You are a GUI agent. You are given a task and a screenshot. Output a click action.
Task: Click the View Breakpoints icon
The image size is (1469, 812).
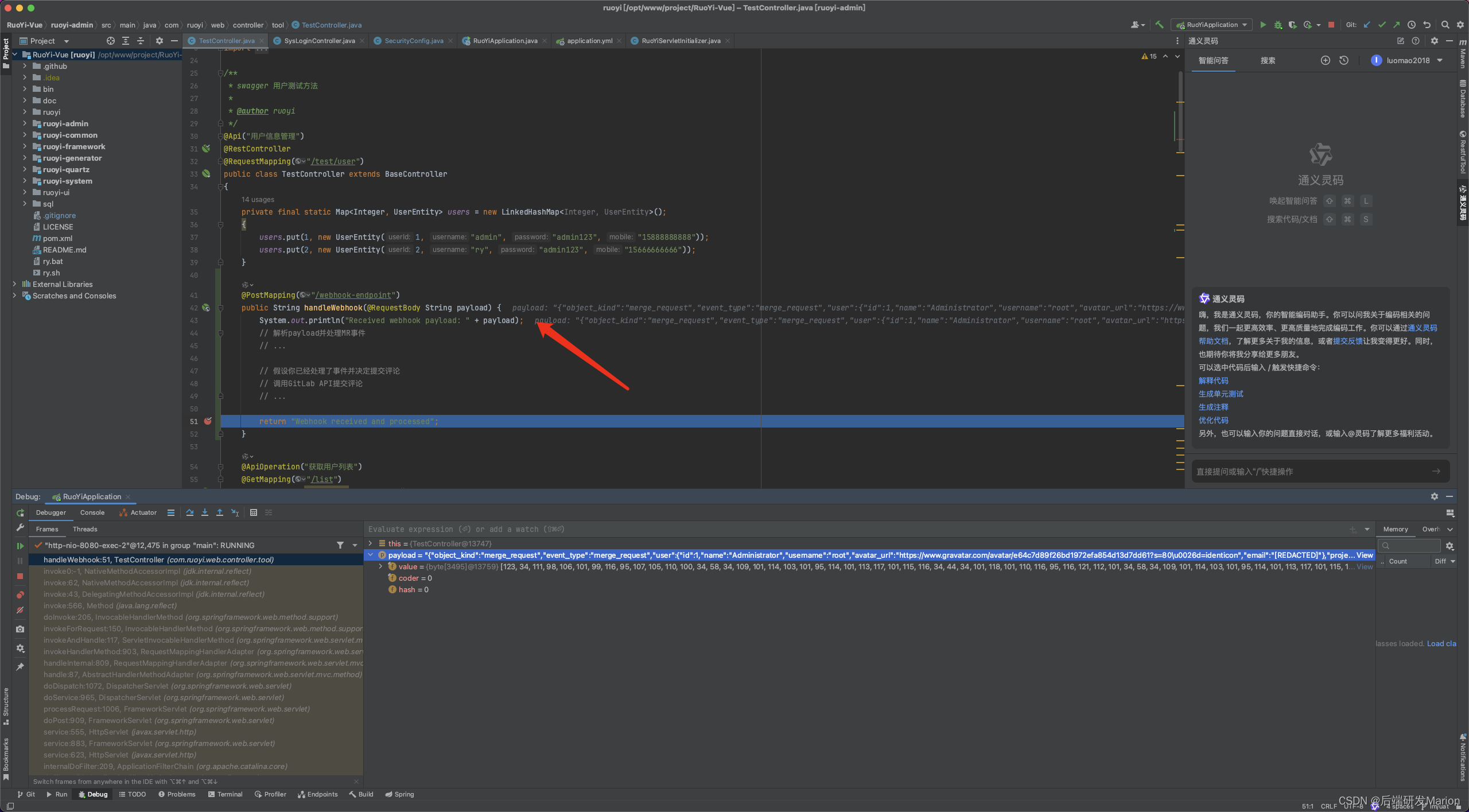point(20,595)
